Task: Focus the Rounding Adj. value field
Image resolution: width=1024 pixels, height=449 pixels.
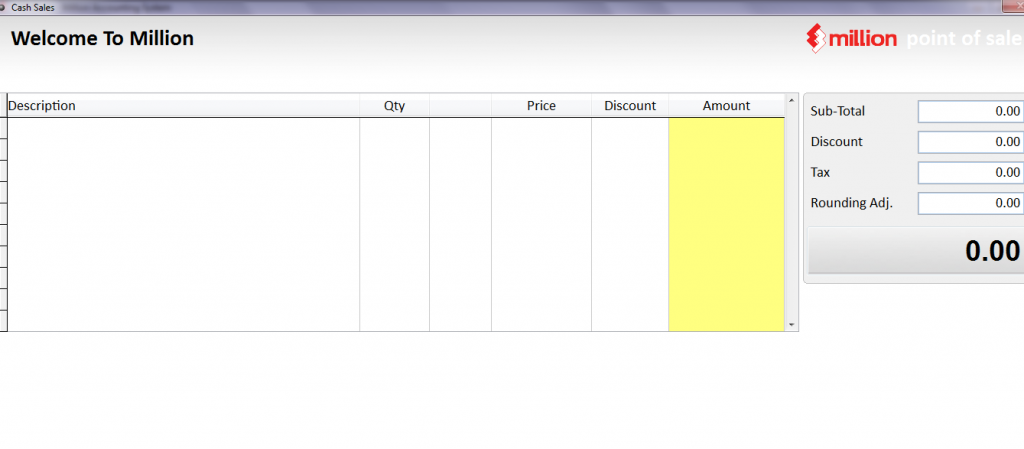Action: pyautogui.click(x=970, y=204)
